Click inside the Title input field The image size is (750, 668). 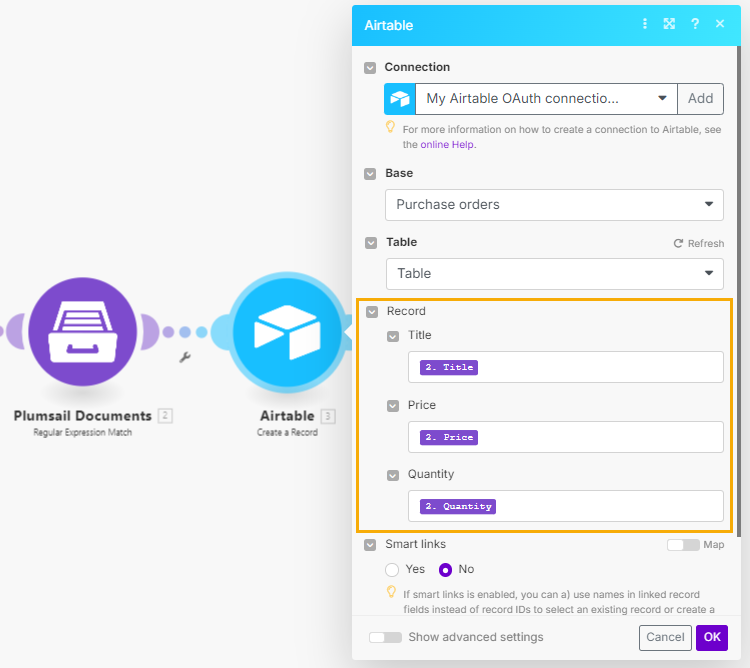[565, 367]
